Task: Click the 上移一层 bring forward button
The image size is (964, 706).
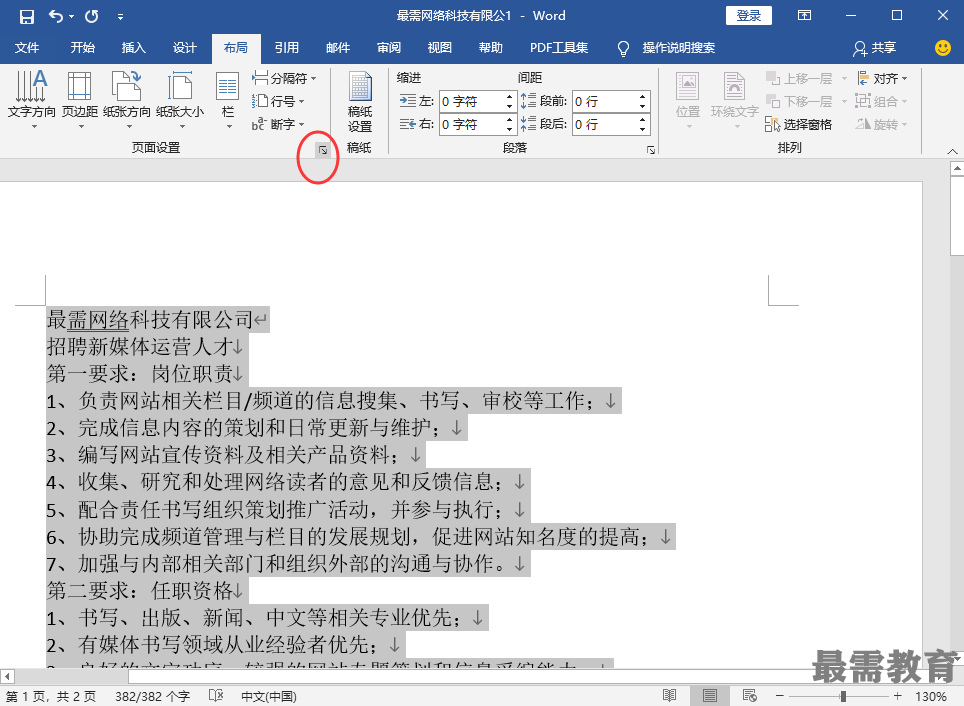Action: [799, 78]
